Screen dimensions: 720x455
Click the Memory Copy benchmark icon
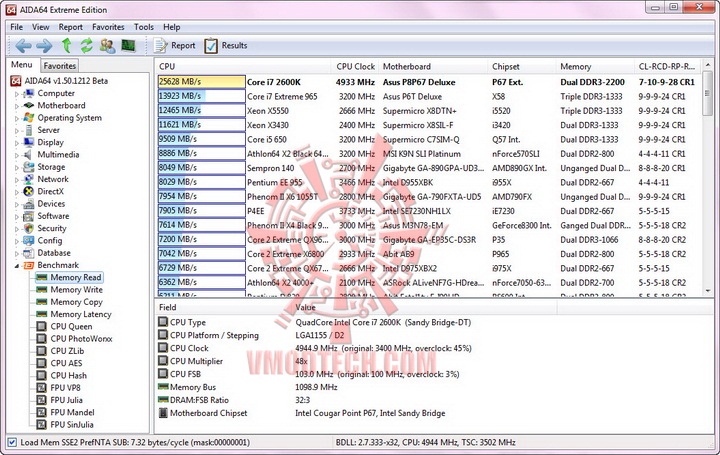(x=42, y=302)
